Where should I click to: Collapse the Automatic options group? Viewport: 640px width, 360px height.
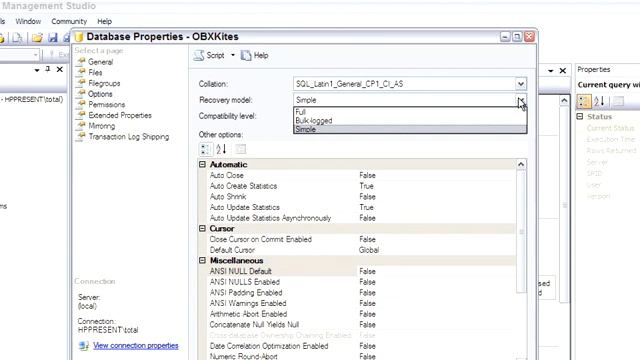pyautogui.click(x=202, y=164)
